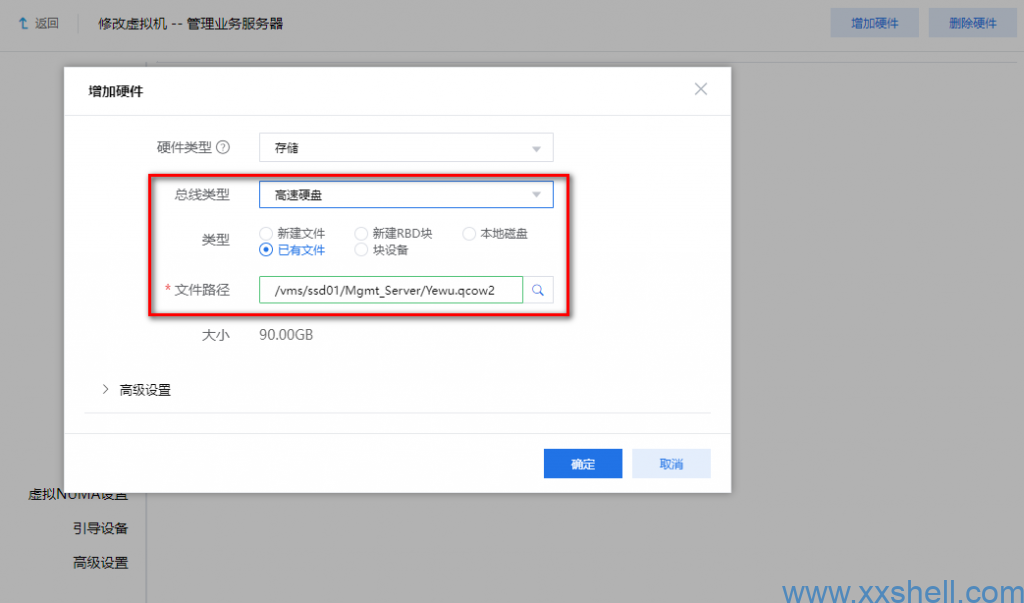This screenshot has width=1024, height=603.
Task: Click the 返回 back arrow icon
Action: click(x=23, y=23)
